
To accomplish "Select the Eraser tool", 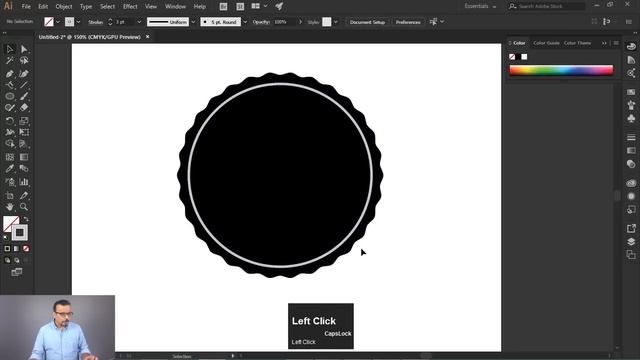I will [x=24, y=107].
